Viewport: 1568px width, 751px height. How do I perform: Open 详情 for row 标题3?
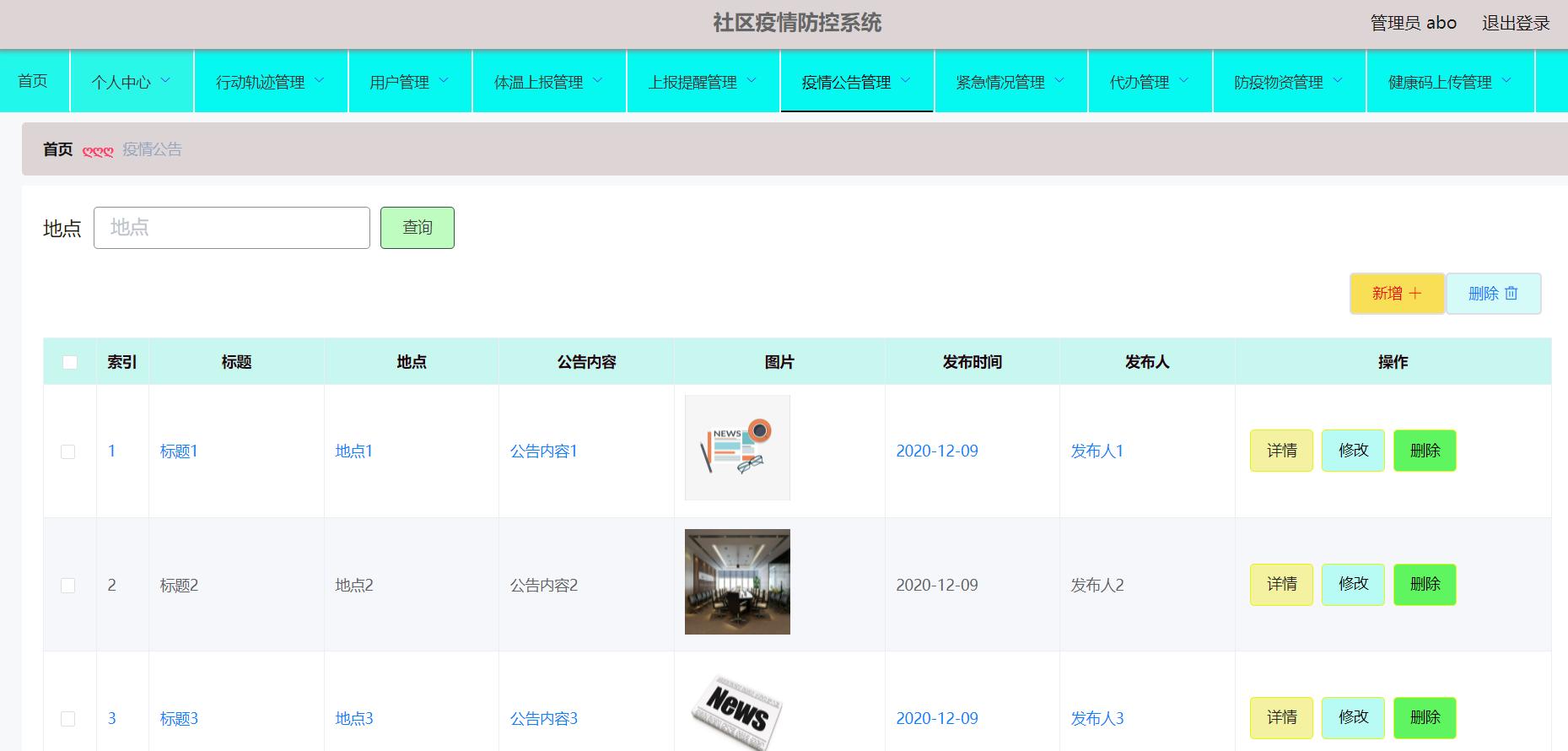click(x=1281, y=717)
